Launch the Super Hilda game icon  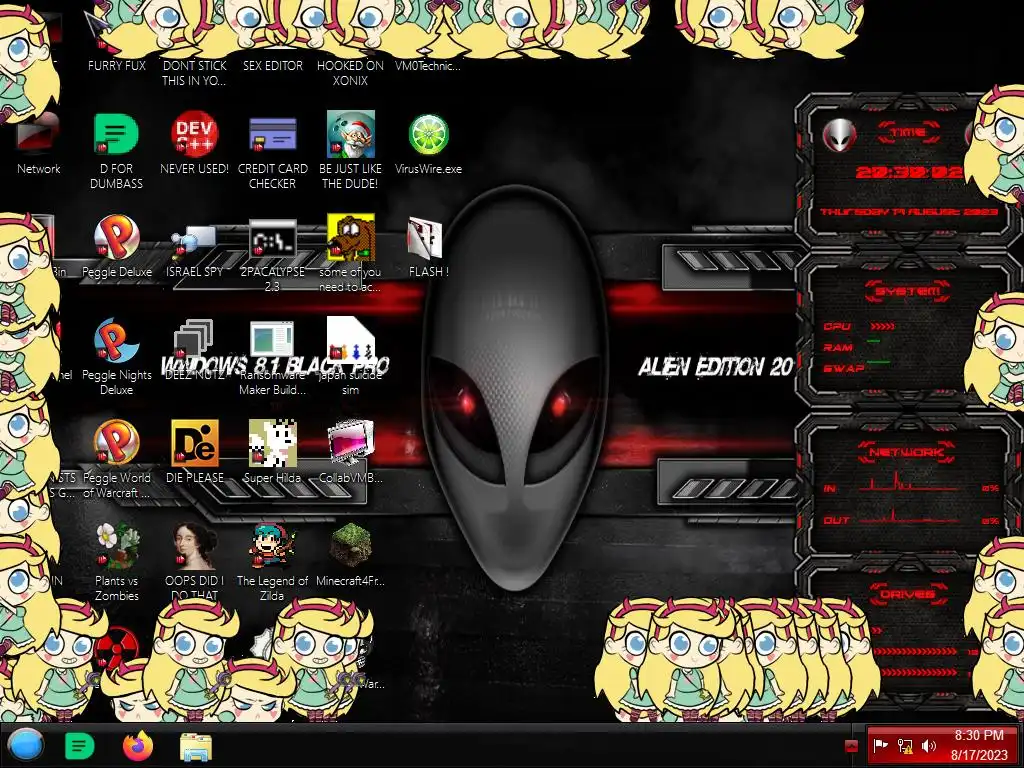click(272, 443)
